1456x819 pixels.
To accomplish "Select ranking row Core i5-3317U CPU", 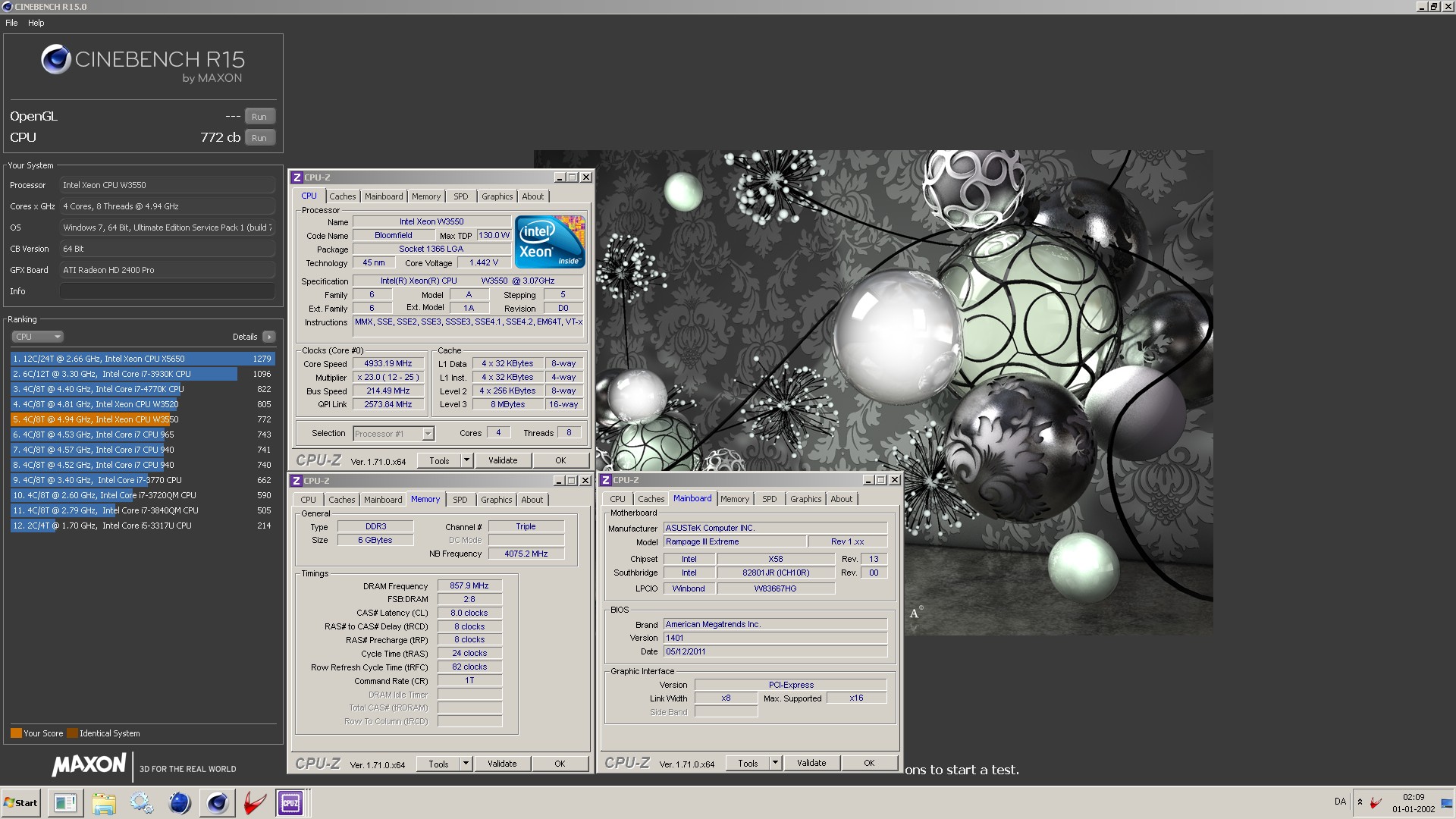I will (x=143, y=526).
